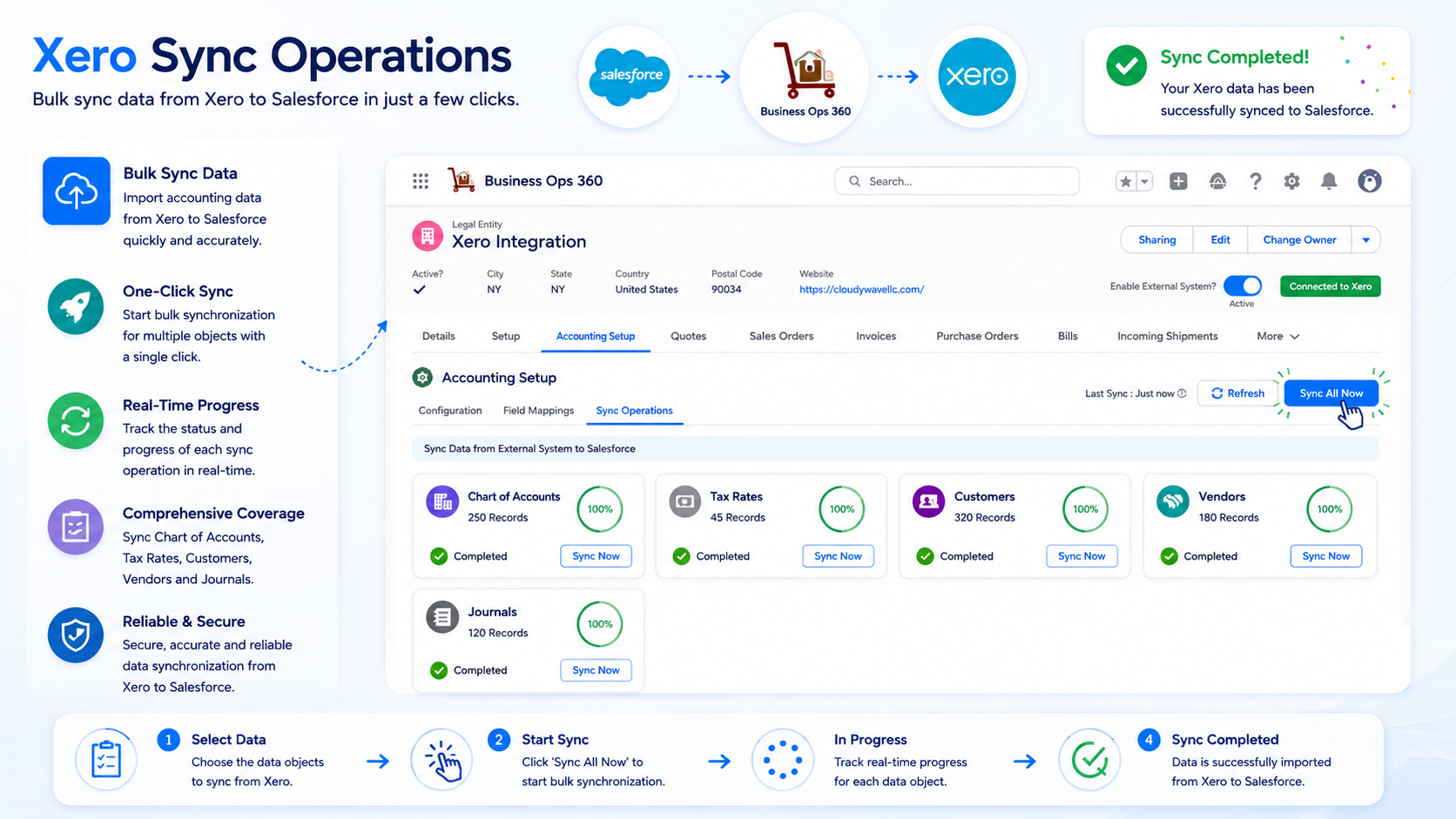Switch to the Setup tab
Image resolution: width=1456 pixels, height=819 pixels.
click(x=506, y=336)
